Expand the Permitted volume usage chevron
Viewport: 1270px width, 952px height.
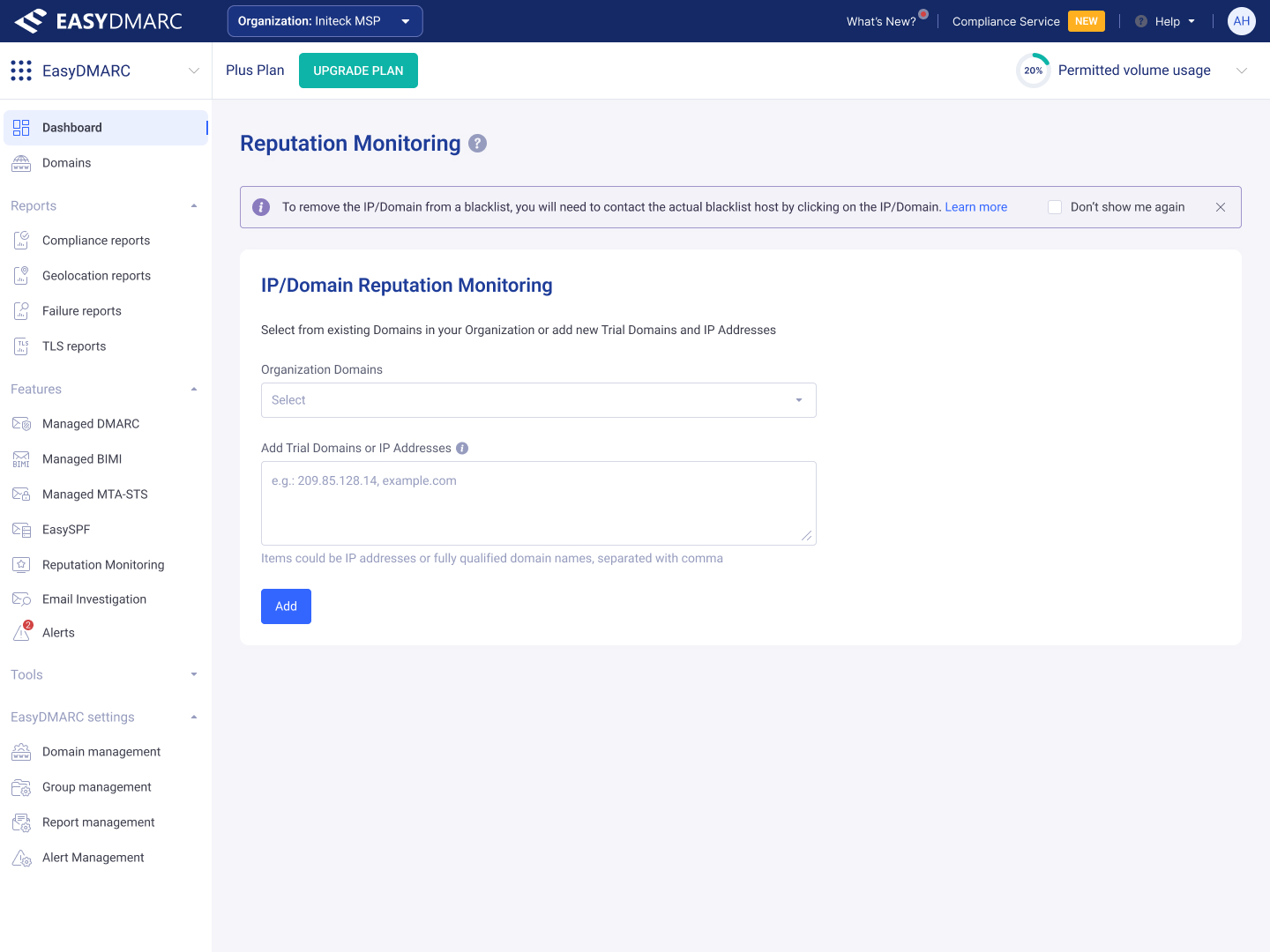[x=1242, y=71]
